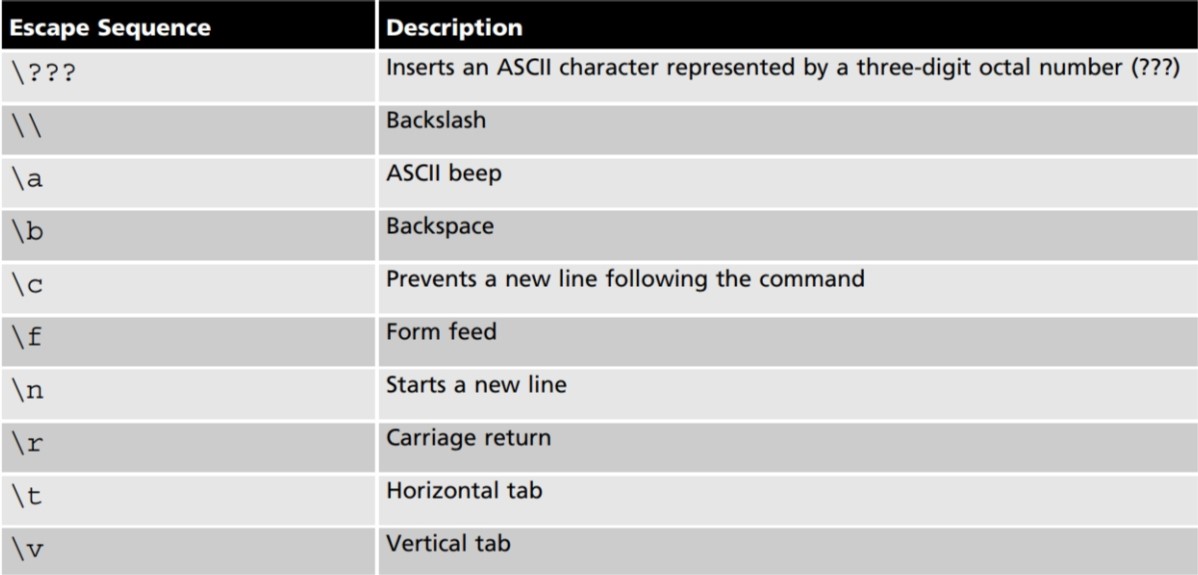
Task: Click the Backspace description text
Action: coord(440,226)
